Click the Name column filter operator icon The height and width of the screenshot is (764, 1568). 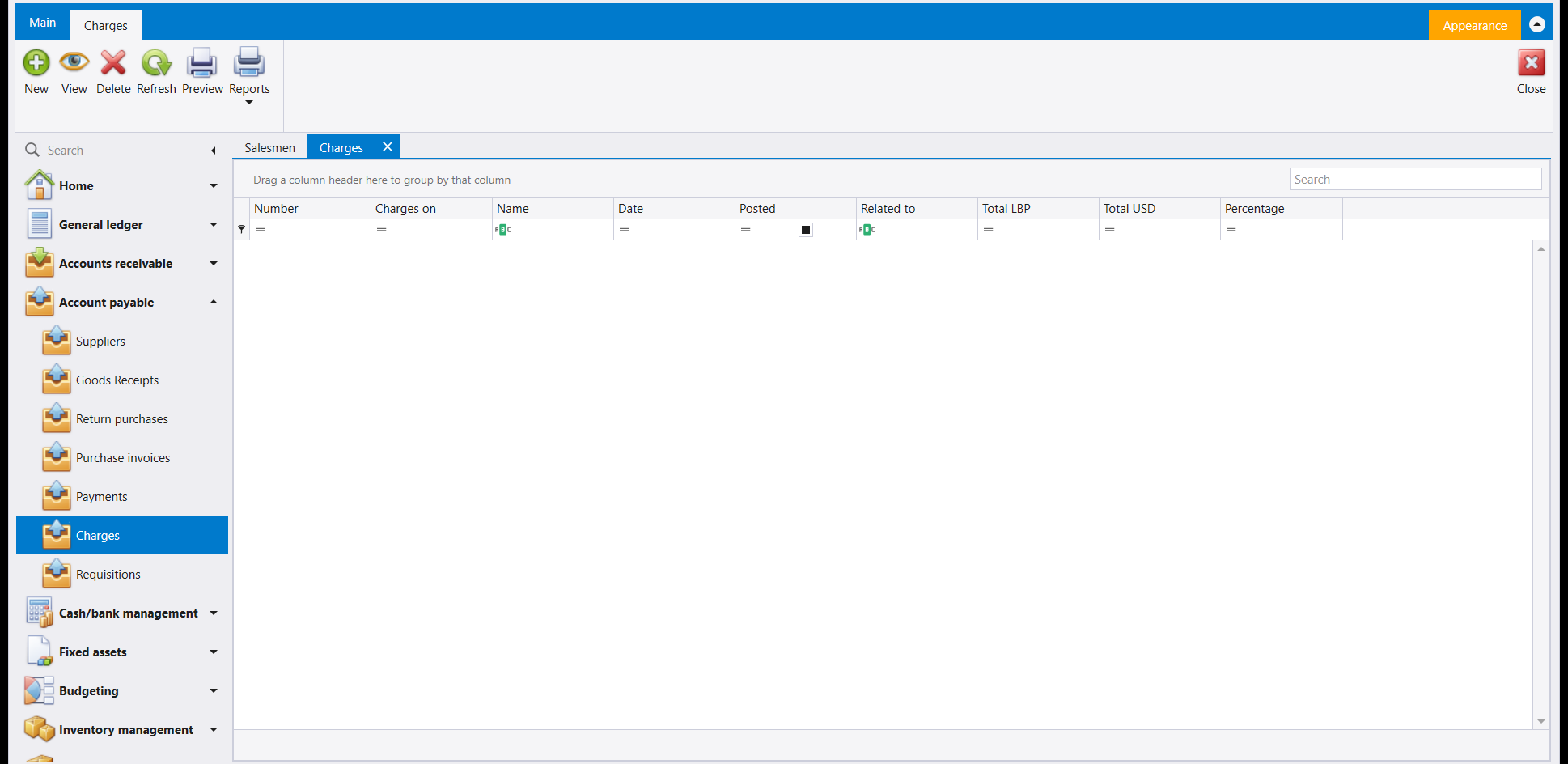point(503,230)
